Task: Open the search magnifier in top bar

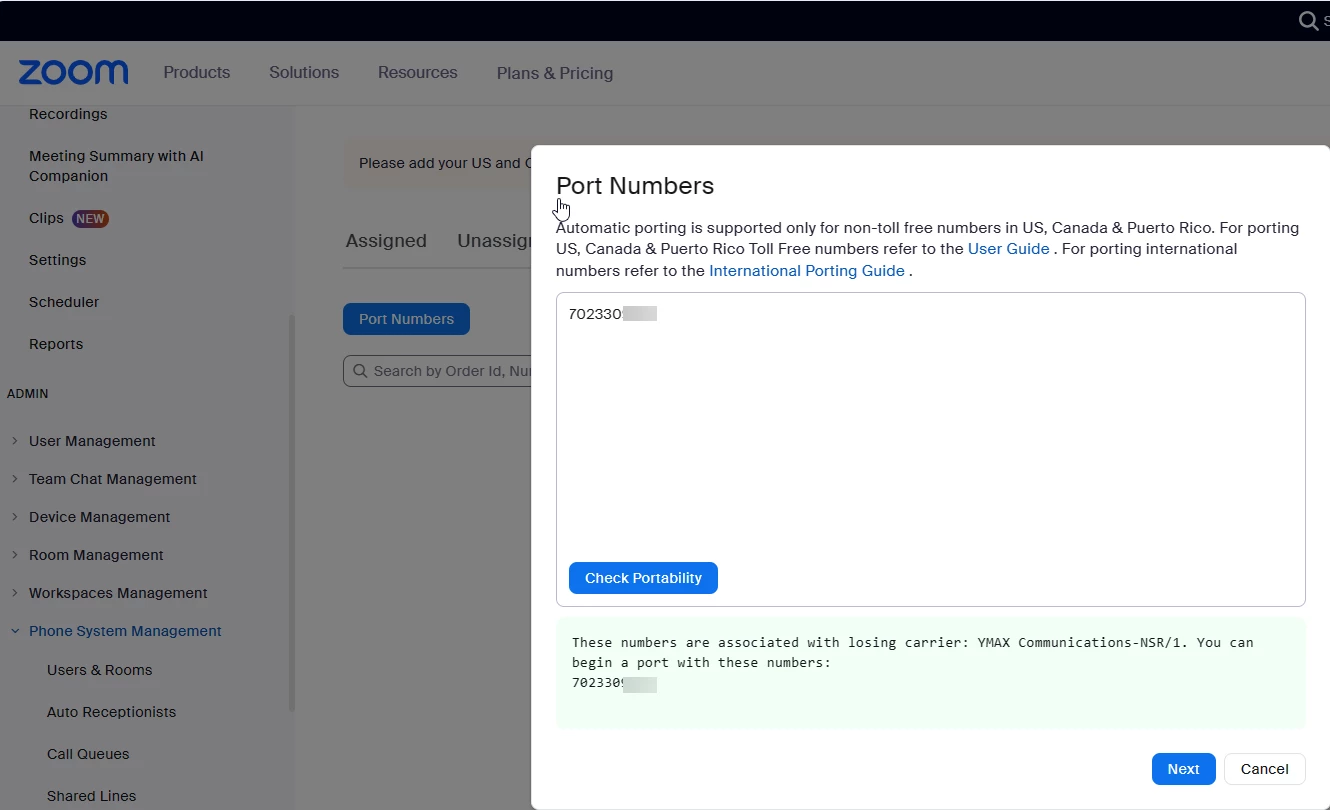Action: (x=1308, y=20)
